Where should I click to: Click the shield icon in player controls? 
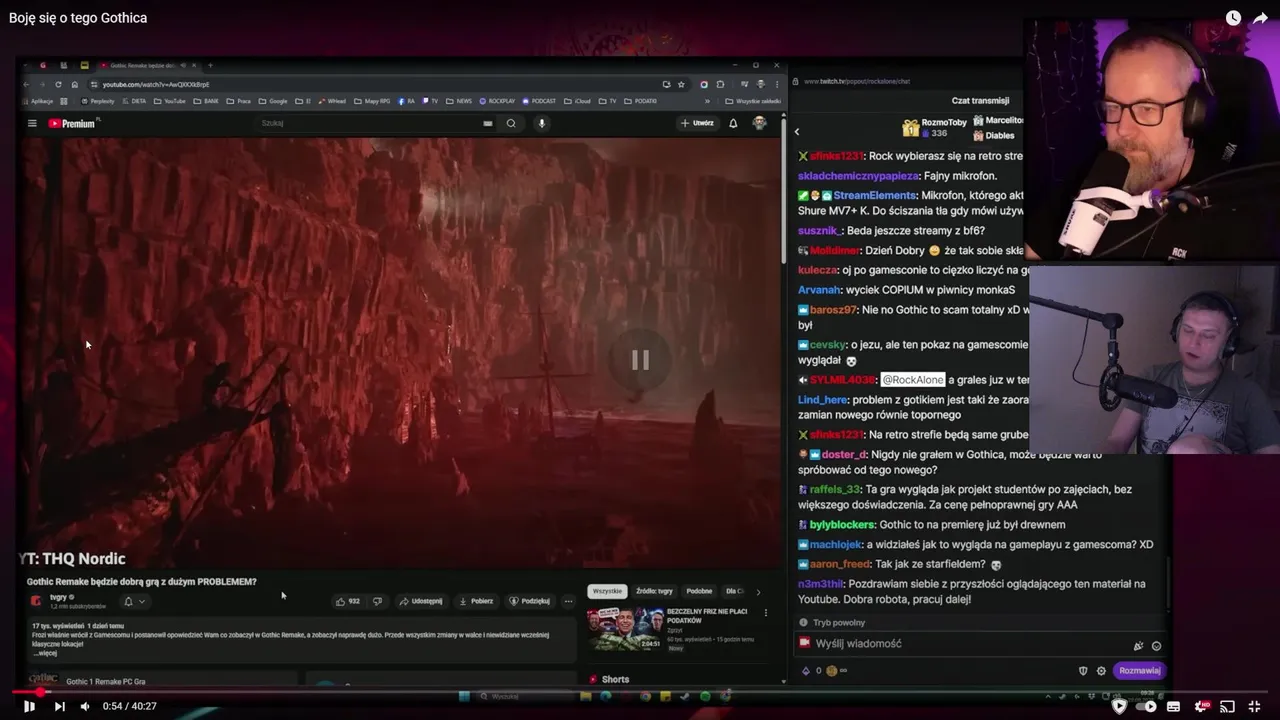(1119, 706)
